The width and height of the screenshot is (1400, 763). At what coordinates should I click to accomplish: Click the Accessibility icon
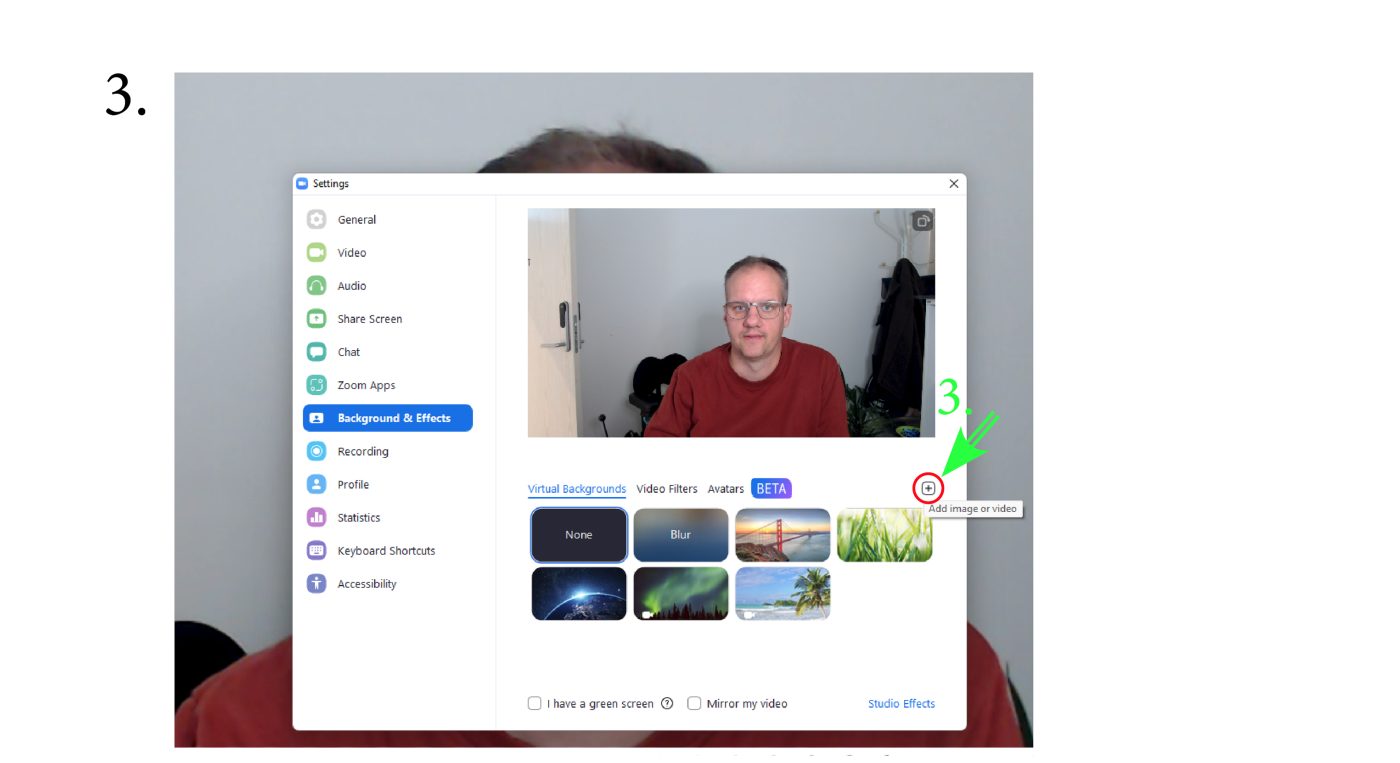316,583
